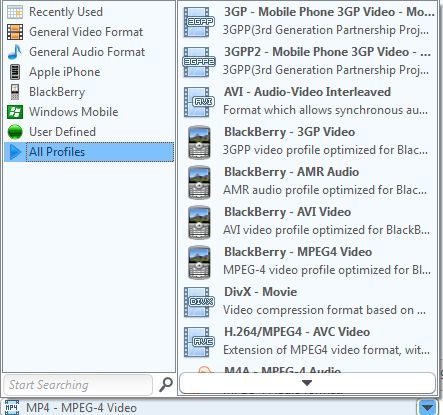
Task: Click the green User Defined icon
Action: click(15, 132)
